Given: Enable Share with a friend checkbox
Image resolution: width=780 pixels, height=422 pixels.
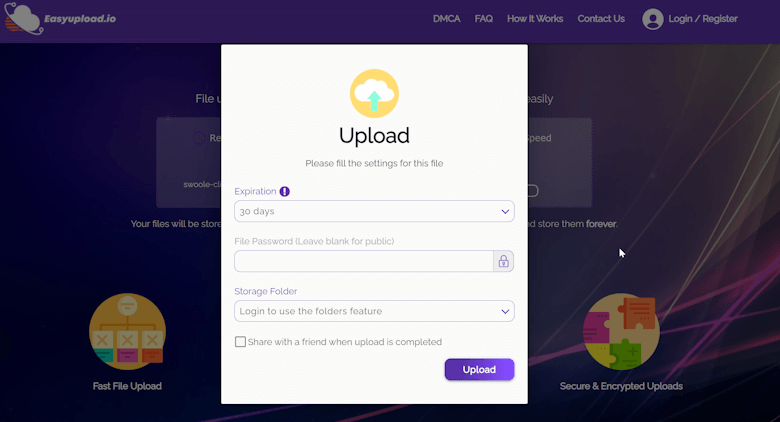Looking at the screenshot, I should pos(240,342).
